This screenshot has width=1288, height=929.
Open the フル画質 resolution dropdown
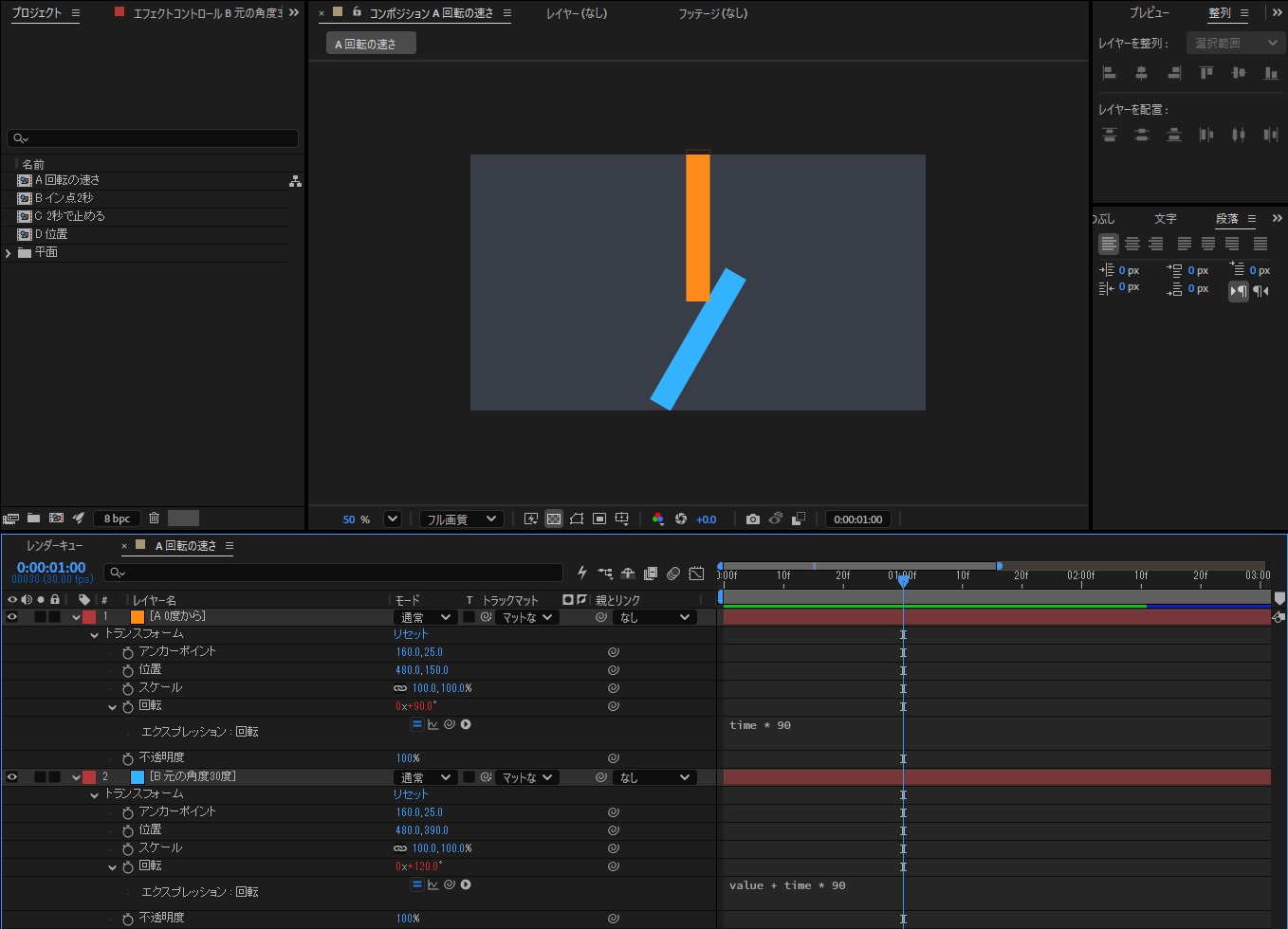click(461, 519)
